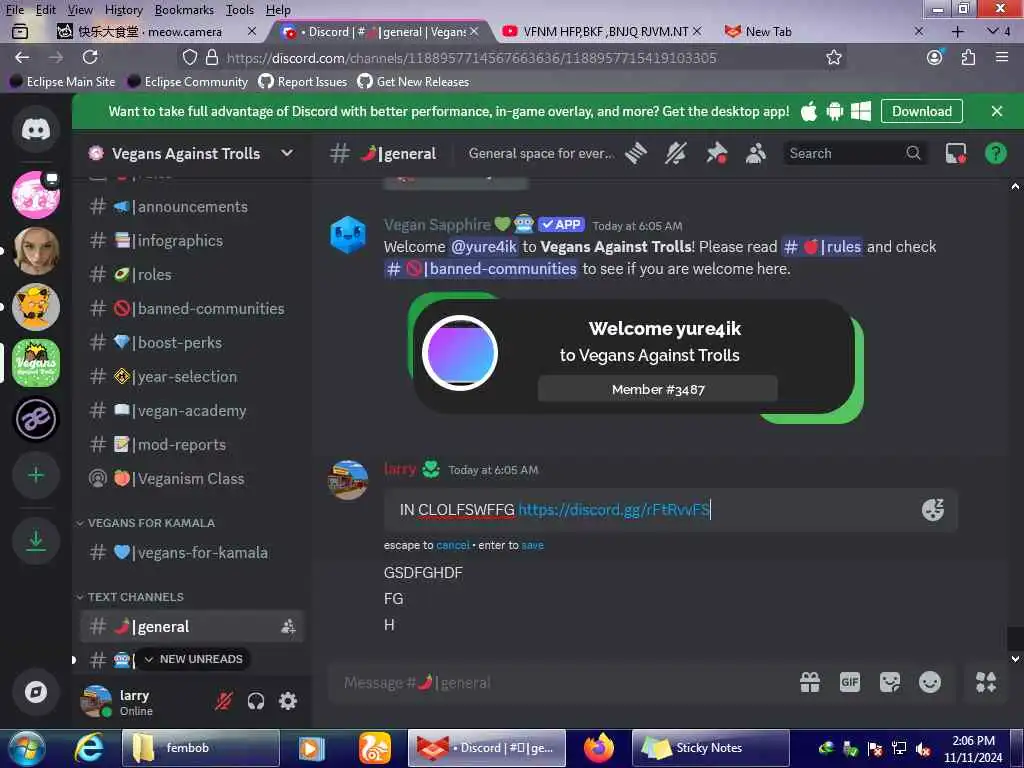Image resolution: width=1024 pixels, height=768 pixels.
Task: Click the @yure4ik mention
Action: click(484, 247)
